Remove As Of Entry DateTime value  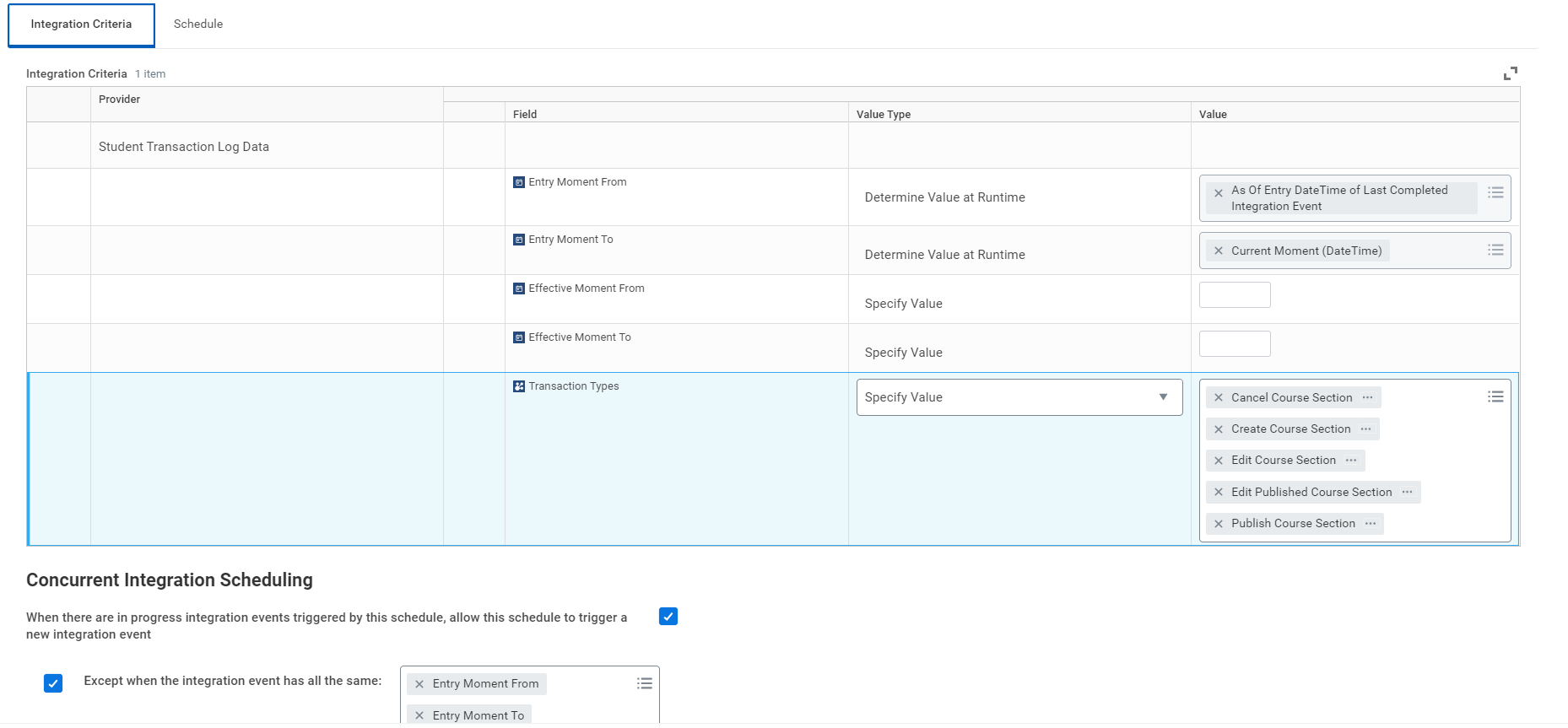1218,194
